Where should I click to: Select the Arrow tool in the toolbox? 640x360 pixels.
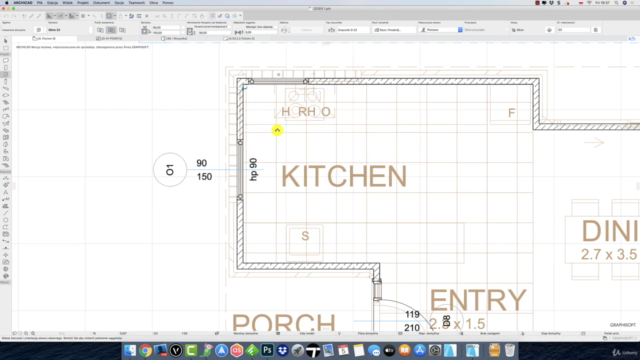pos(6,41)
